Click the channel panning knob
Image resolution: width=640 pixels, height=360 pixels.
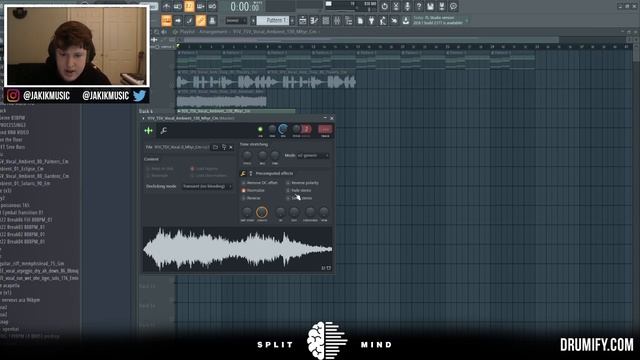point(272,130)
